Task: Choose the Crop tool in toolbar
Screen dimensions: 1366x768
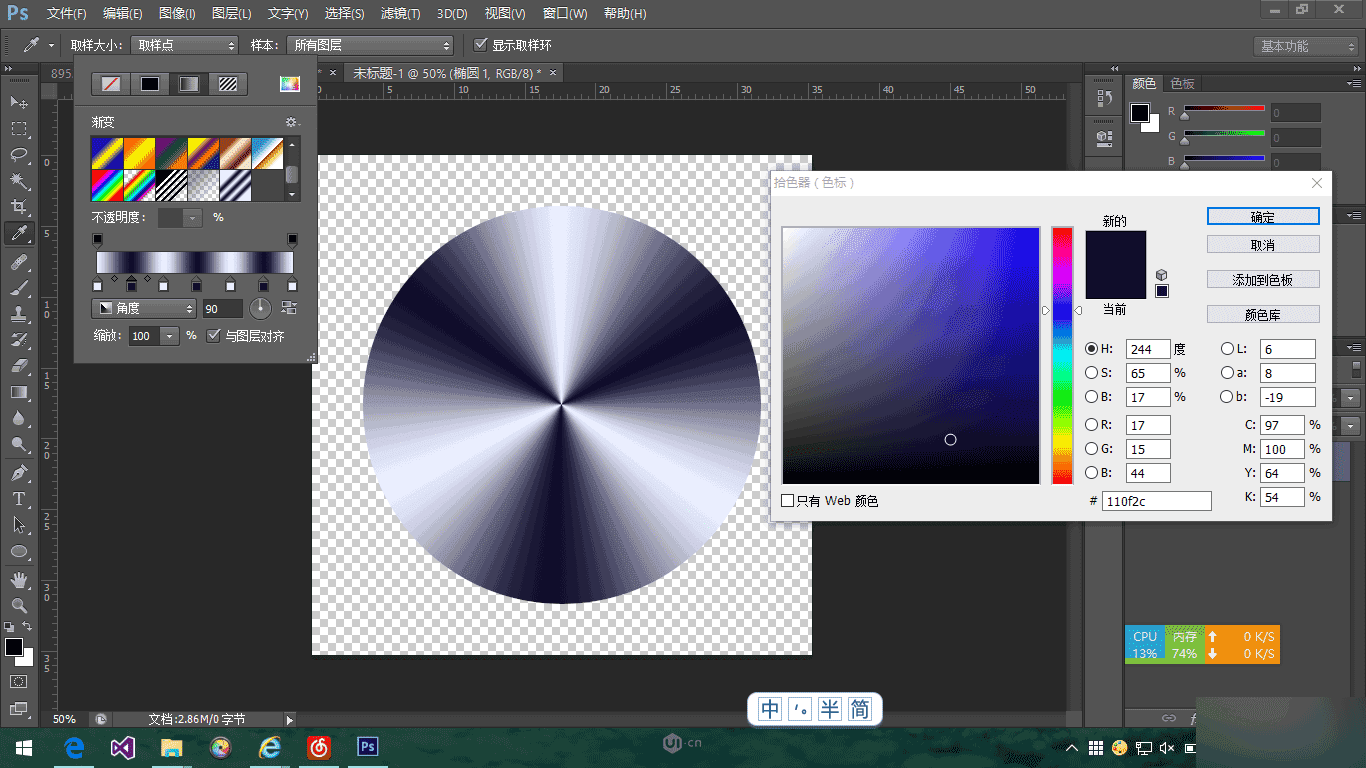Action: [x=19, y=207]
